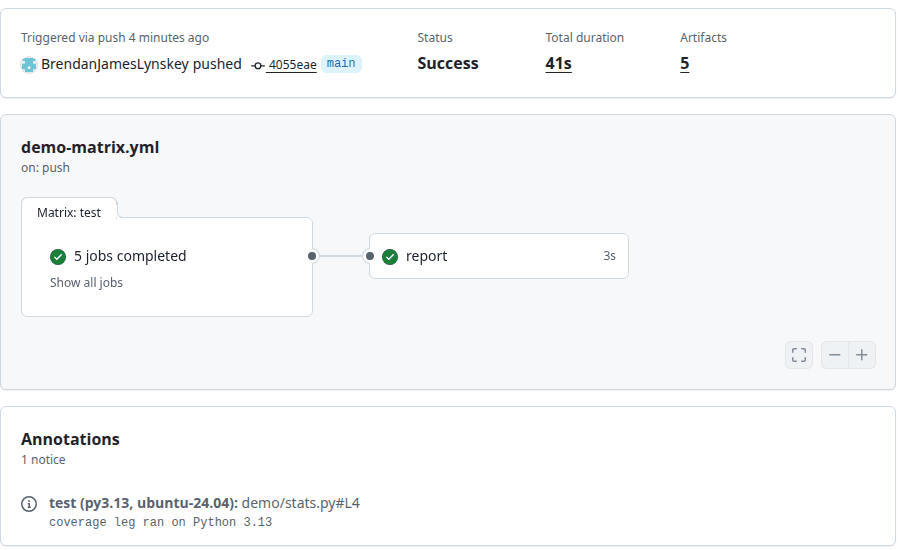
Task: Click the '5 jobs completed' text
Action: point(130,256)
